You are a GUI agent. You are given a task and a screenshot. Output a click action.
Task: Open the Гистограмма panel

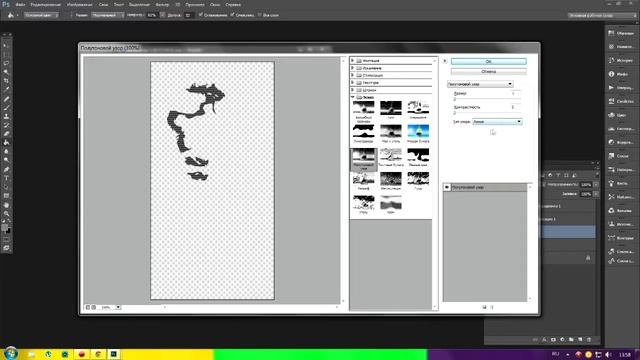click(x=621, y=129)
